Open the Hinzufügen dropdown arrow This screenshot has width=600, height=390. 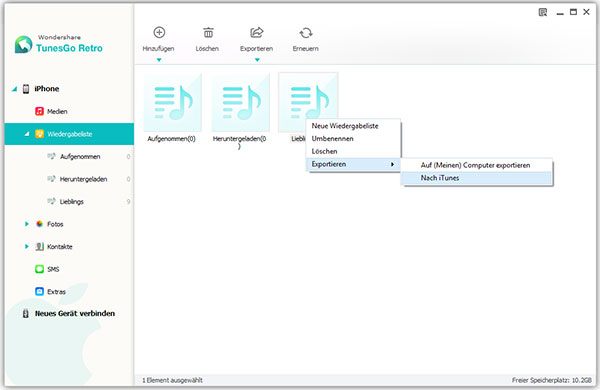(159, 60)
